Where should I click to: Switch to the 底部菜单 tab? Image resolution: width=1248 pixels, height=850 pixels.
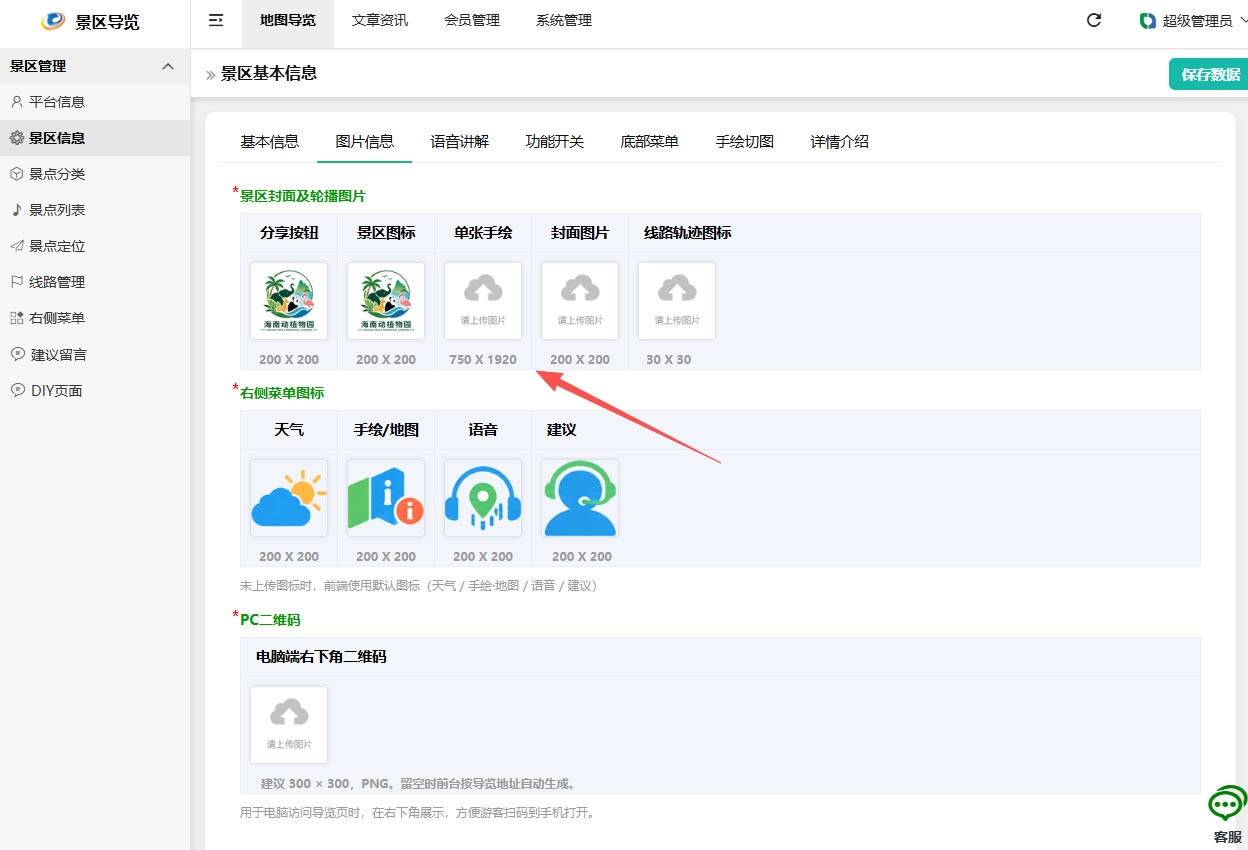[650, 141]
